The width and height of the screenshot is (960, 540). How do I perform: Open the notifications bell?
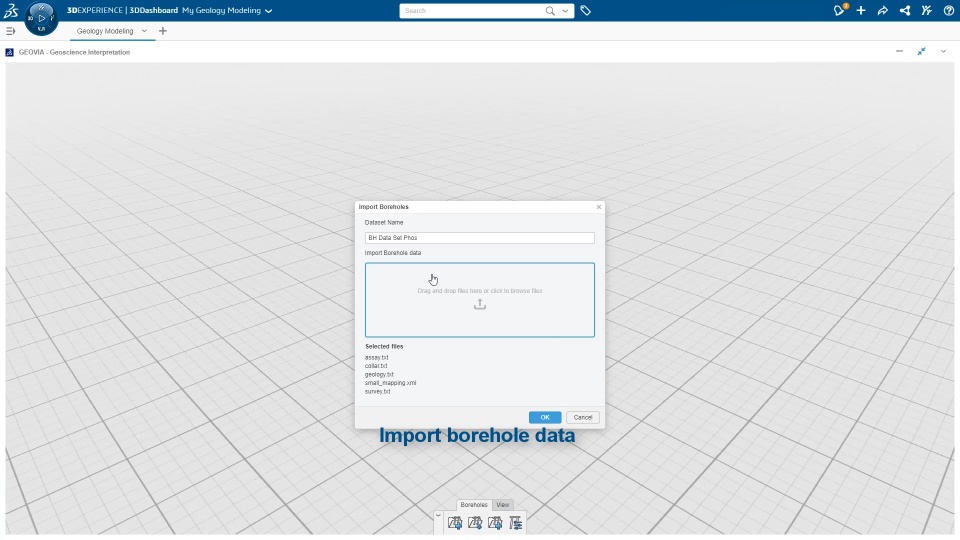839,10
